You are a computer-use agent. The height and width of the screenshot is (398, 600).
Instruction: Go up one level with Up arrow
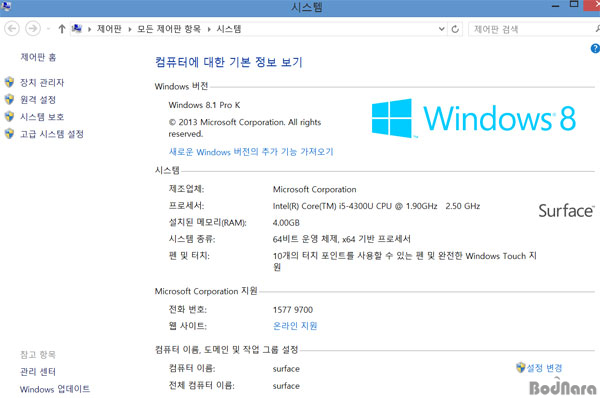point(62,29)
